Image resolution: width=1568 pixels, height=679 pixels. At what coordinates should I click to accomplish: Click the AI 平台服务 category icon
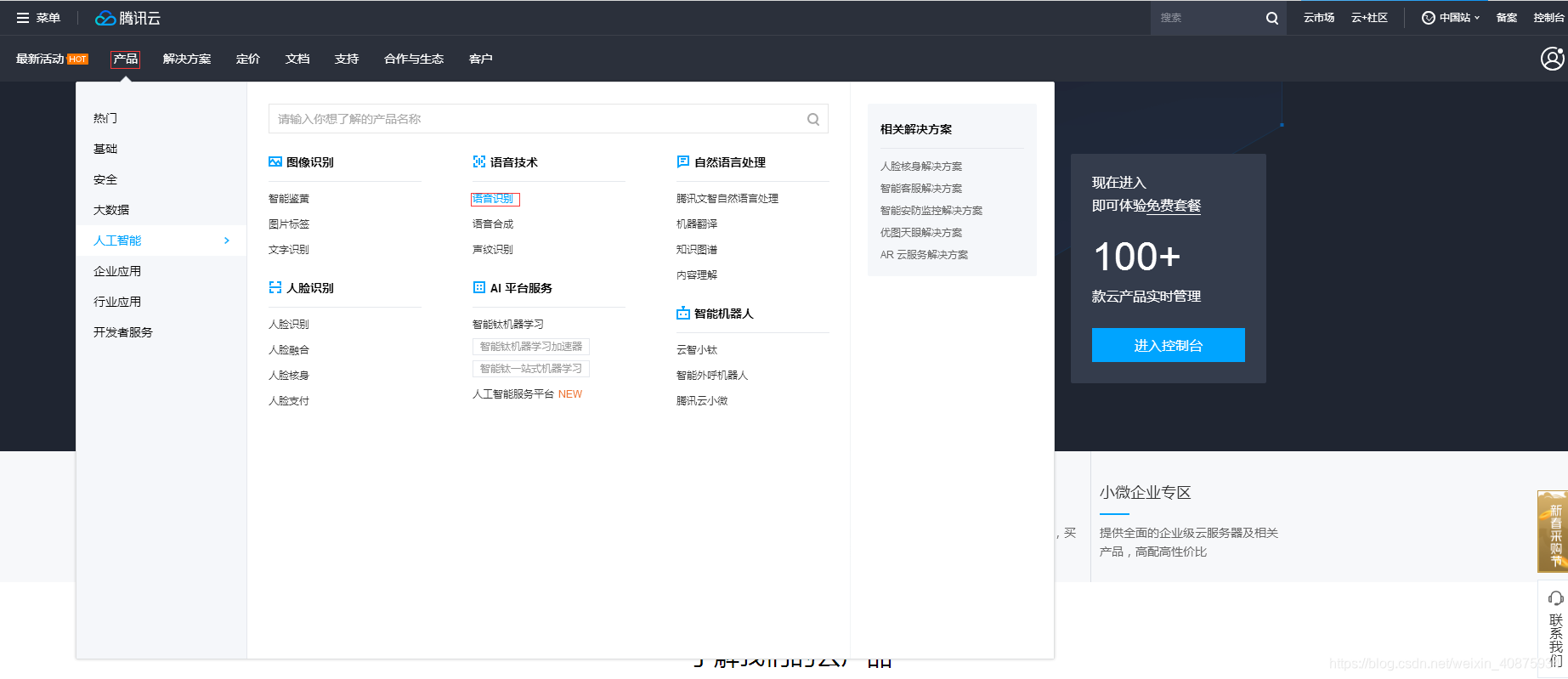479,287
